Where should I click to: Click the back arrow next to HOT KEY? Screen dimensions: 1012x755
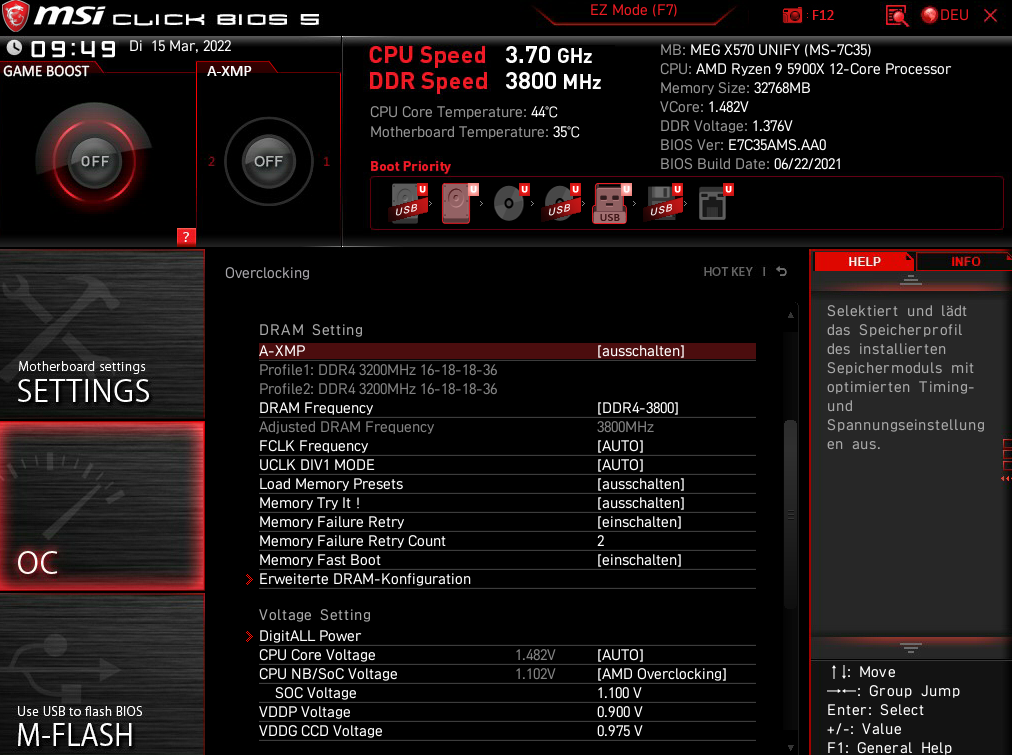782,272
